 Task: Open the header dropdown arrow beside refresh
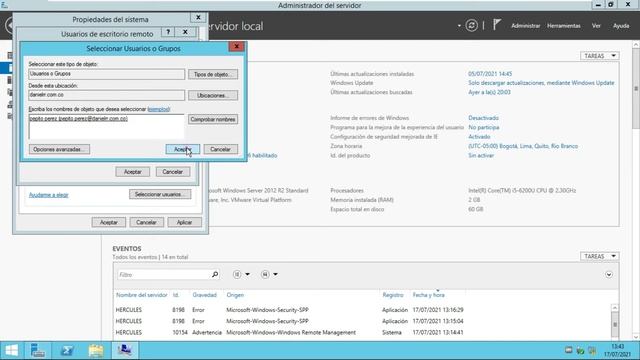[459, 26]
